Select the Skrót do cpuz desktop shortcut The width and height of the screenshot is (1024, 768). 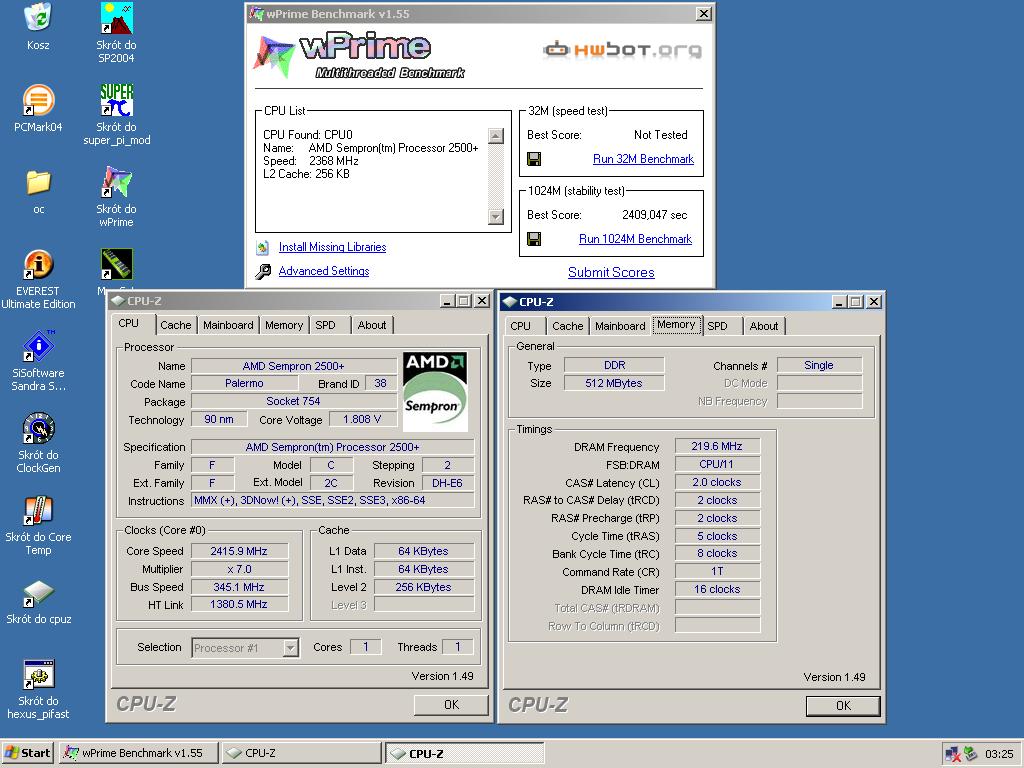point(38,593)
